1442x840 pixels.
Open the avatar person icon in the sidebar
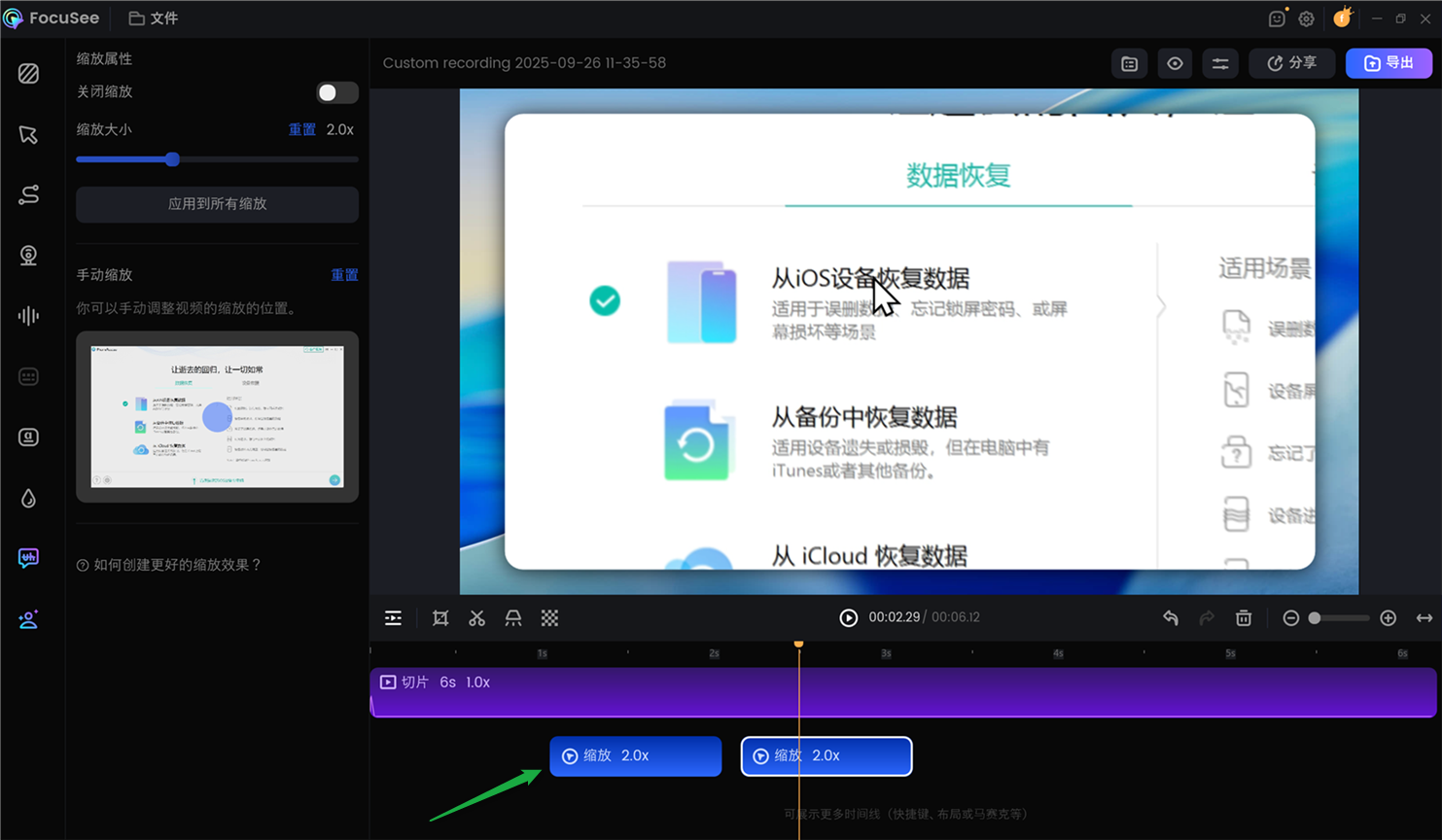(28, 619)
